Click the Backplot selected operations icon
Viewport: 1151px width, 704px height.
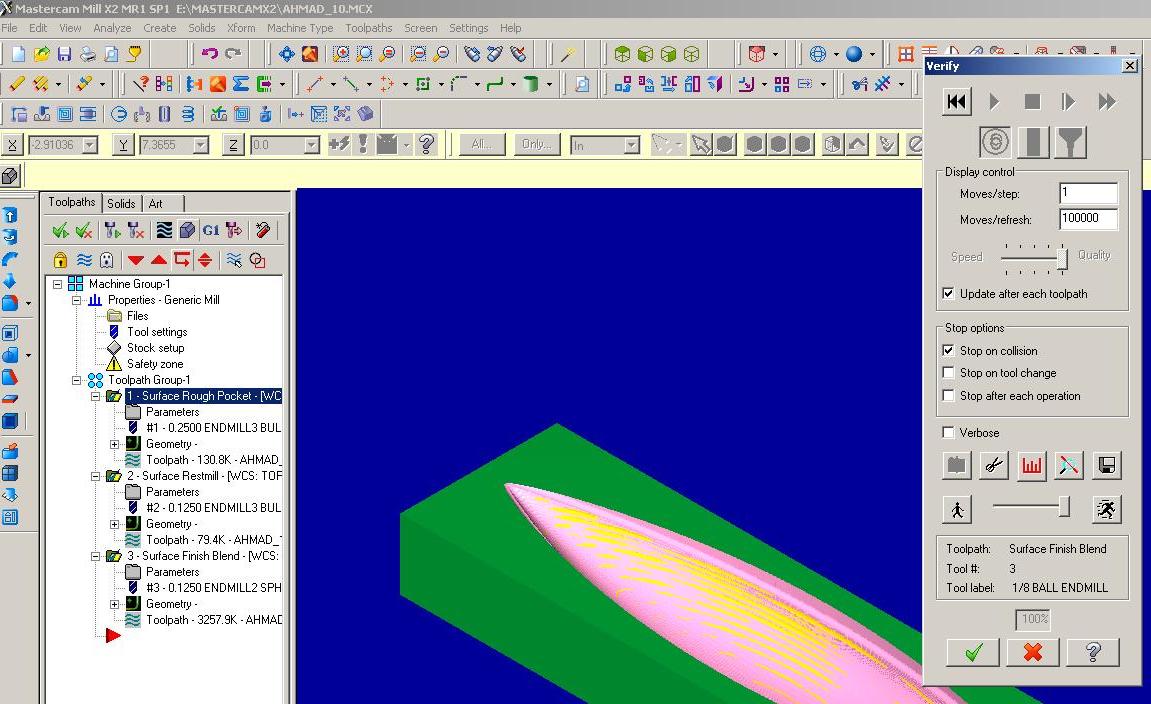coord(164,231)
